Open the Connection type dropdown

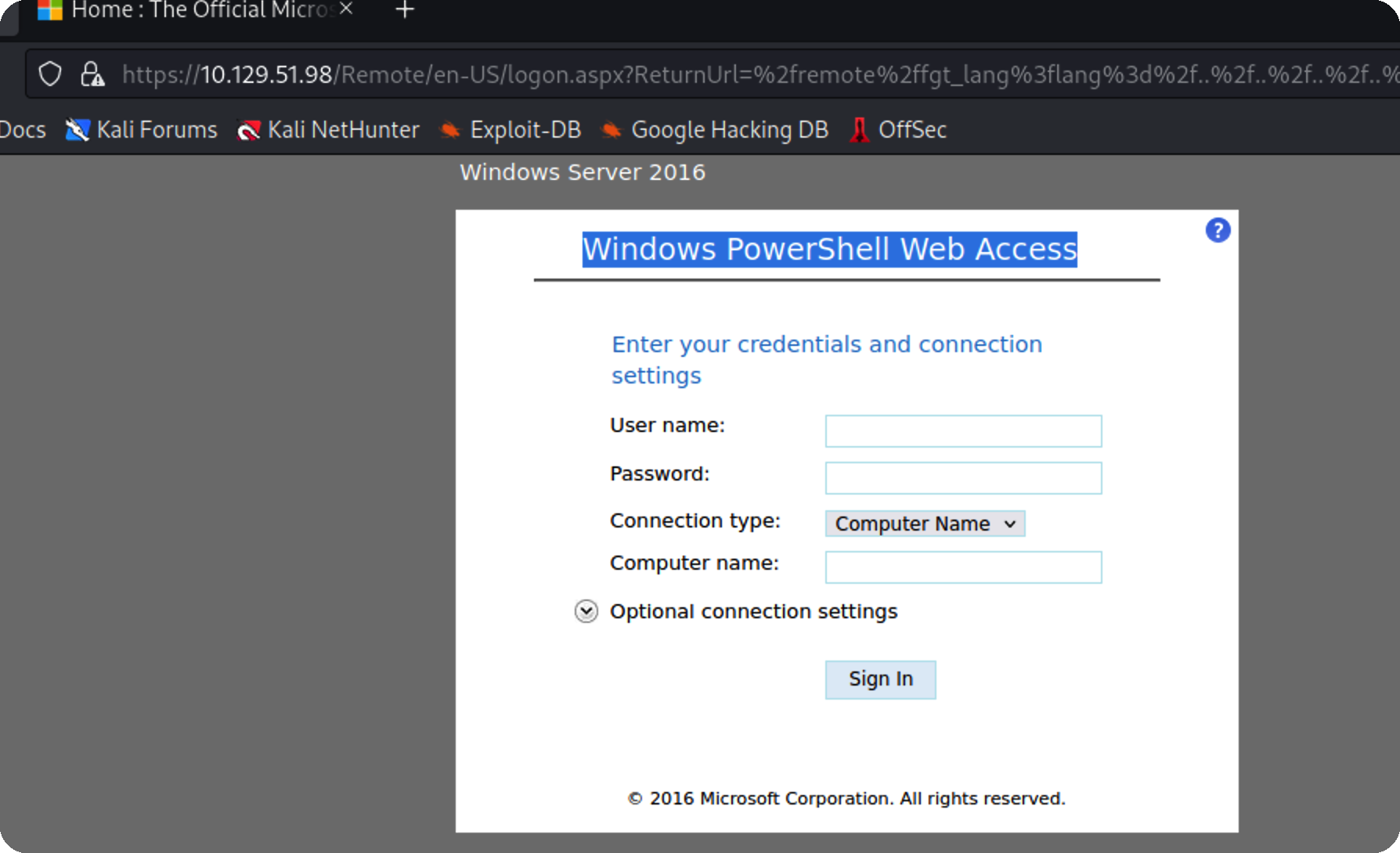(925, 524)
